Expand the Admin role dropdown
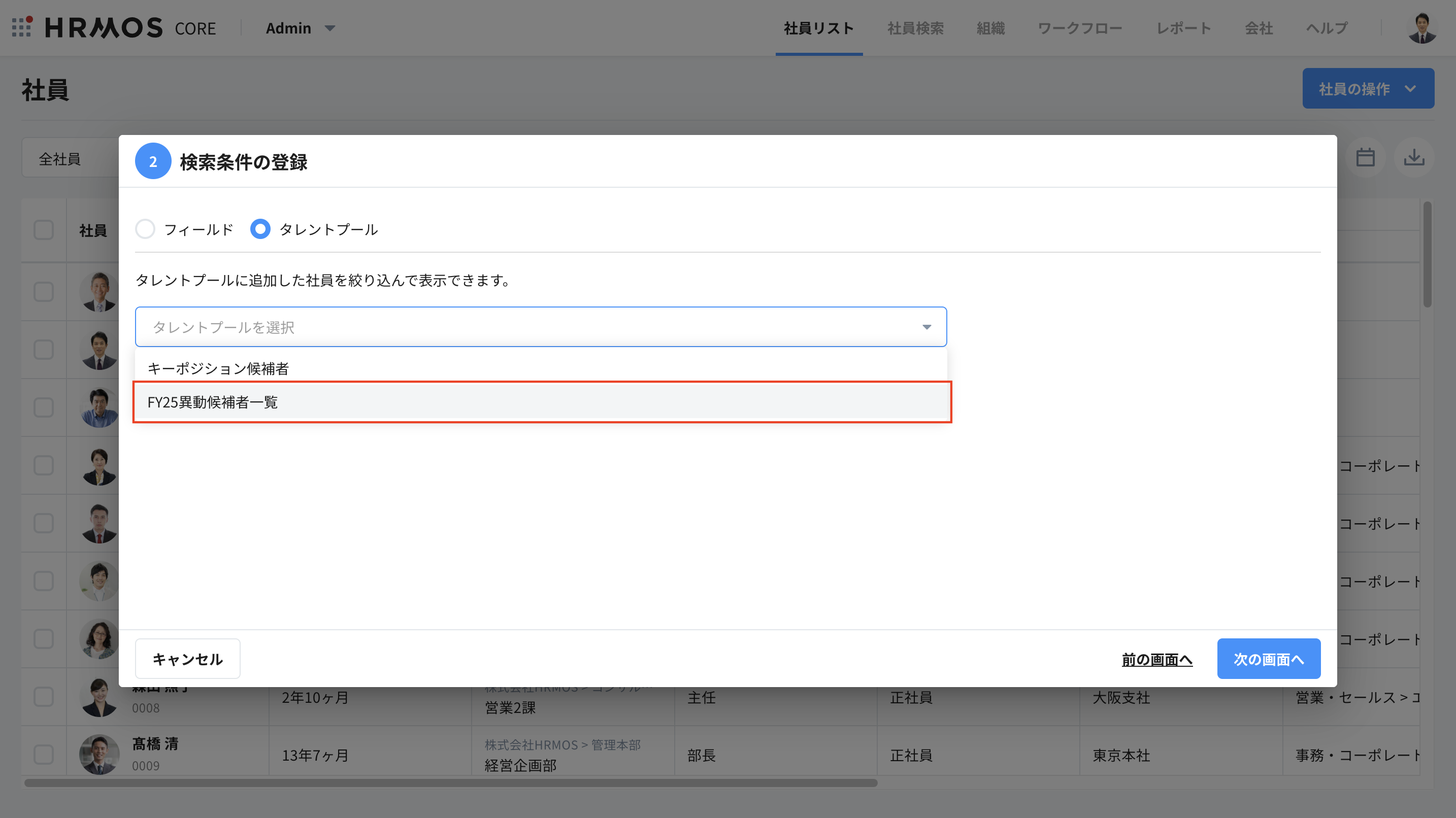This screenshot has width=1456, height=818. (x=301, y=28)
